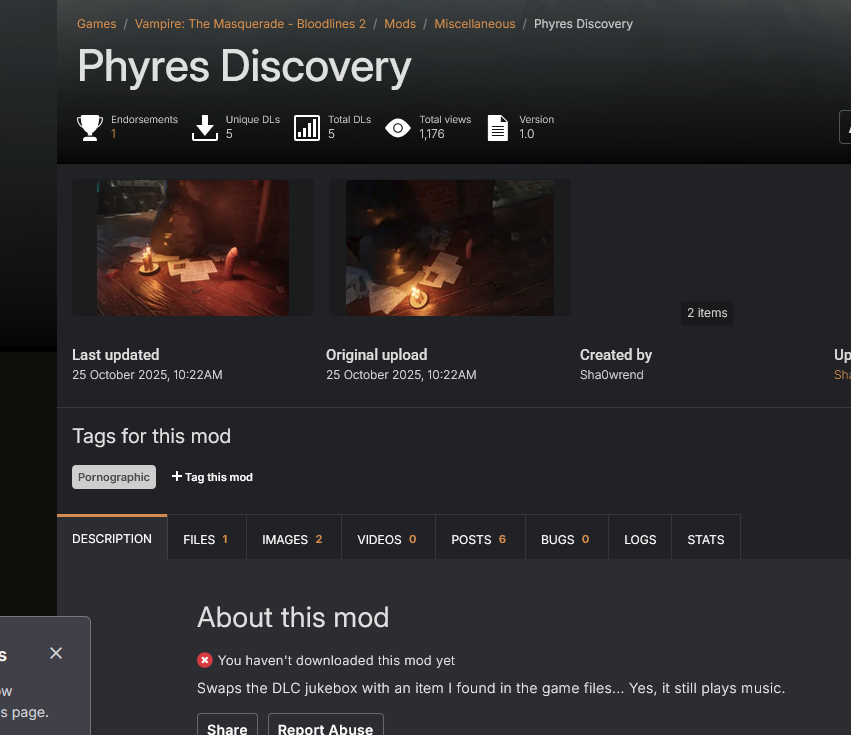Open the Images tab

[294, 539]
